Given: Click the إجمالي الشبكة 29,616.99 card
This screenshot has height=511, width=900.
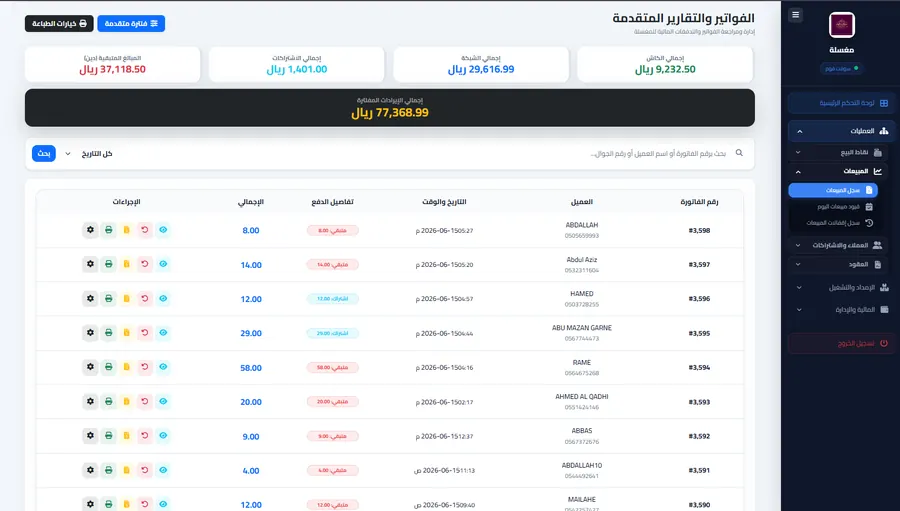Looking at the screenshot, I should click(481, 64).
